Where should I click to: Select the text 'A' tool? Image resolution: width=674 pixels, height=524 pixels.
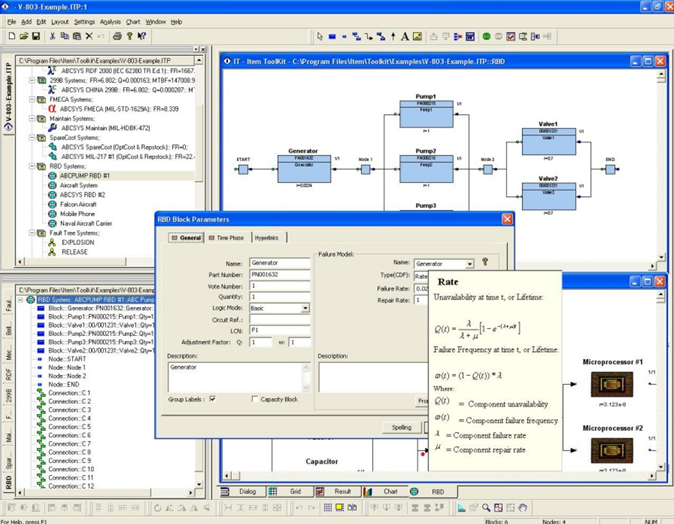point(405,36)
